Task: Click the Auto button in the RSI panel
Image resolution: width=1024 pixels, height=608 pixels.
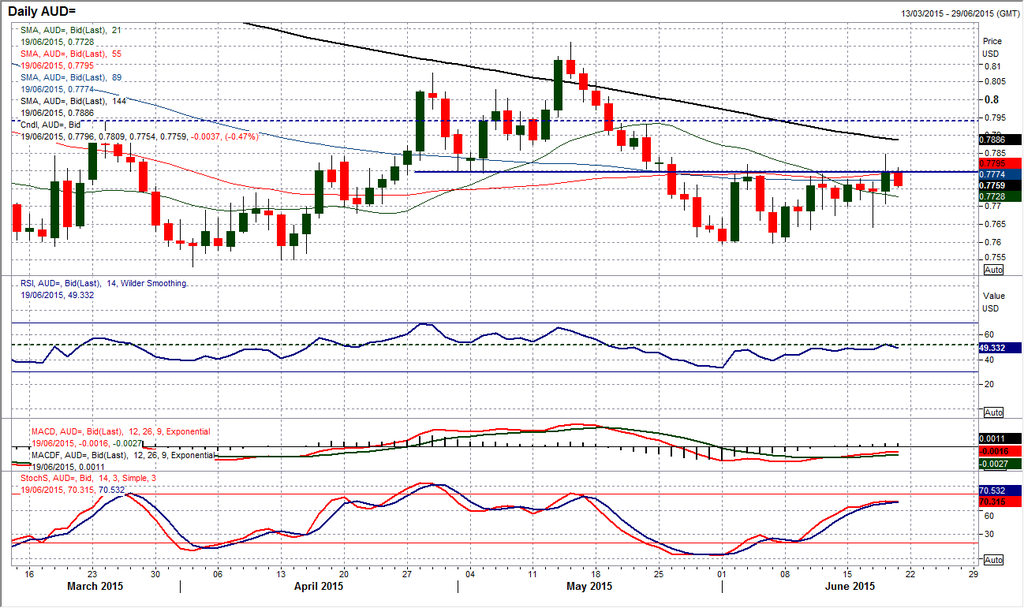Action: (993, 413)
